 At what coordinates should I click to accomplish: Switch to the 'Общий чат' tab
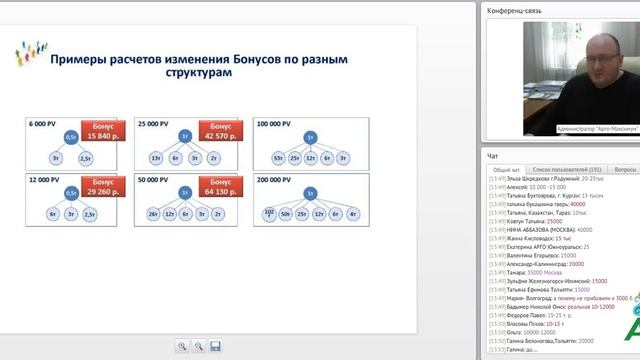(506, 170)
